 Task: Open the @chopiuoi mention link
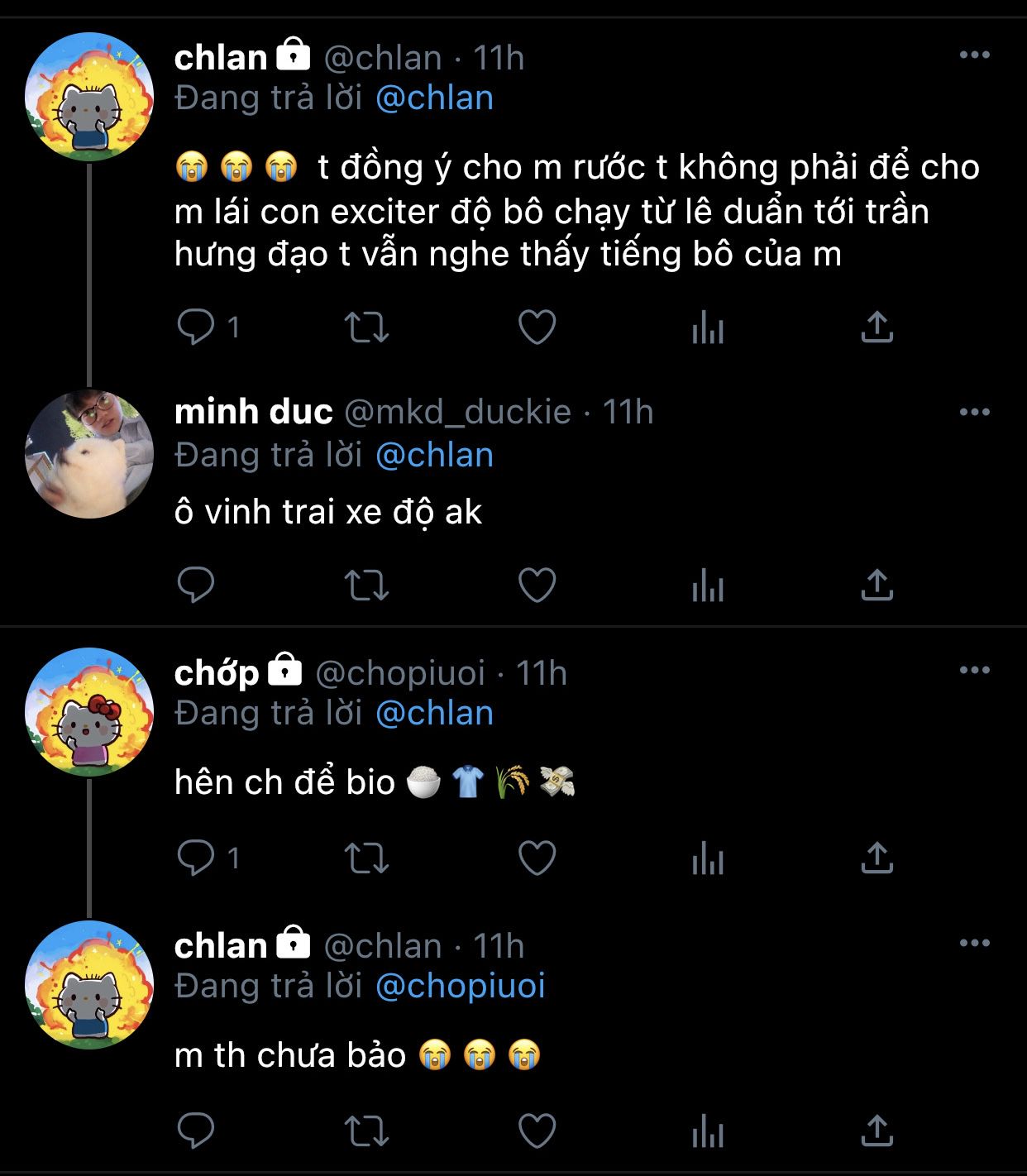pyautogui.click(x=461, y=986)
